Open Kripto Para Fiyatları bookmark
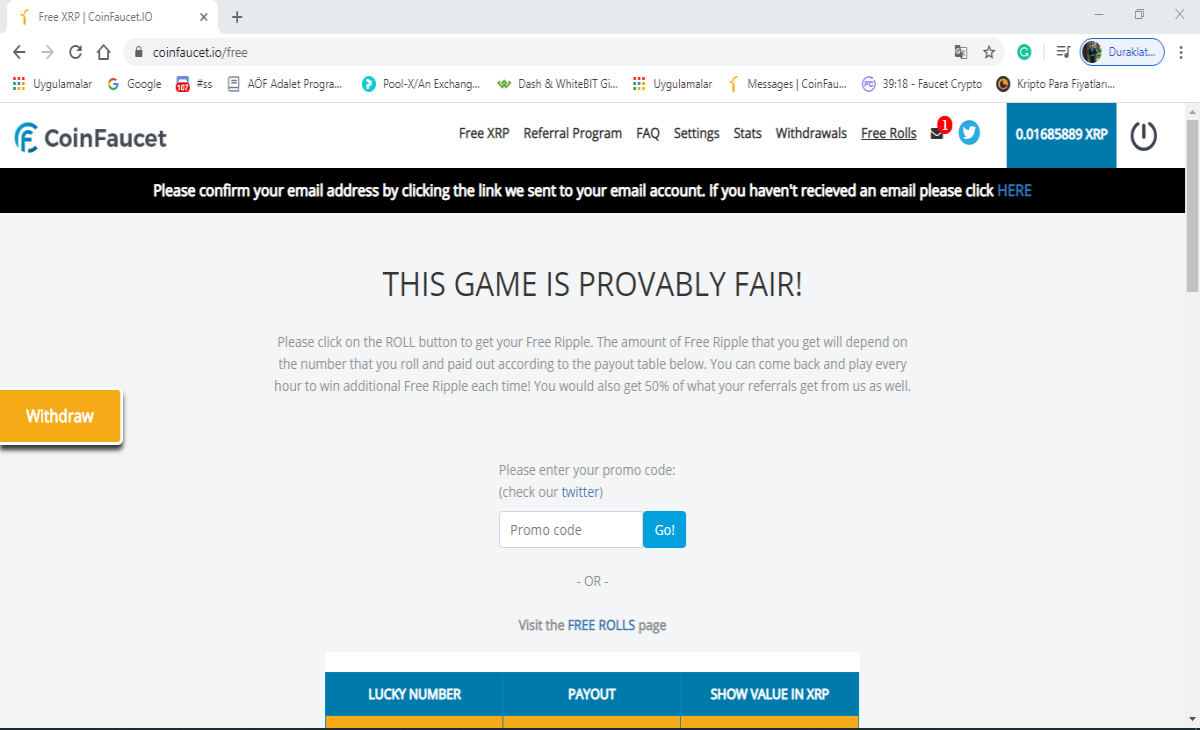This screenshot has height=730, width=1200. point(1055,84)
